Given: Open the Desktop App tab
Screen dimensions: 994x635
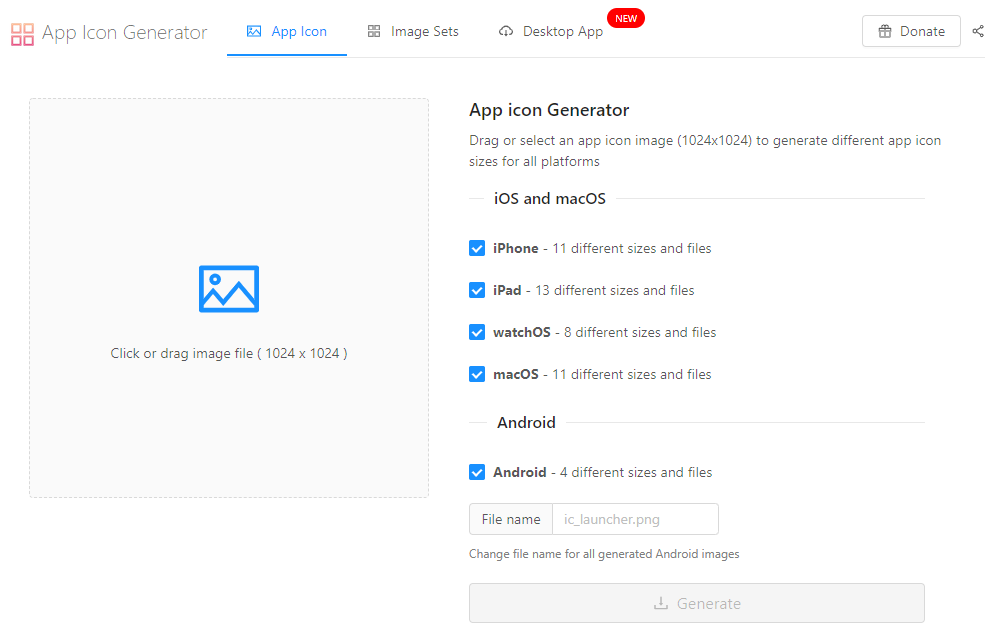Looking at the screenshot, I should pos(551,31).
